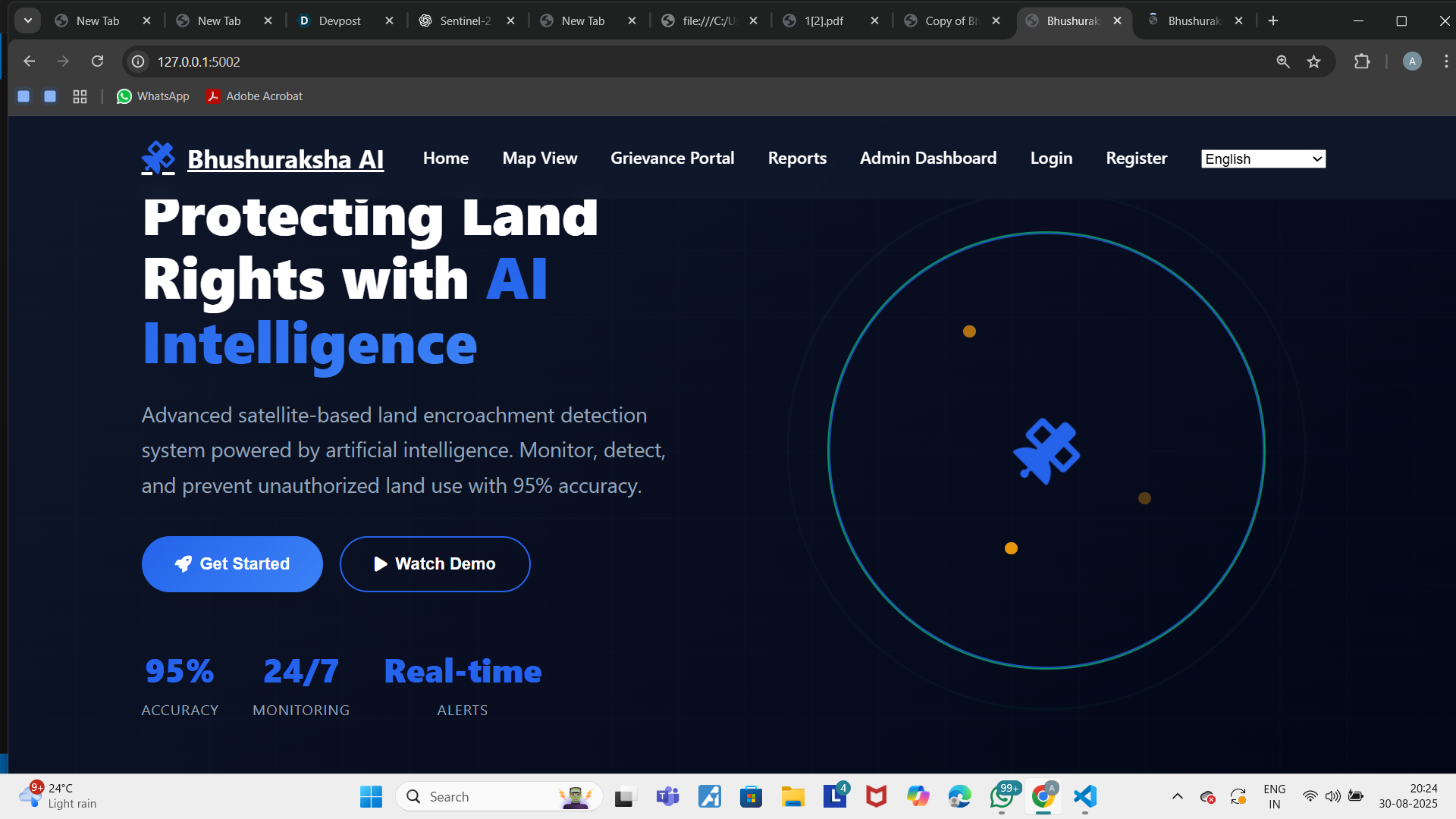Bookmark this page with the star icon
This screenshot has width=1456, height=819.
(1314, 61)
